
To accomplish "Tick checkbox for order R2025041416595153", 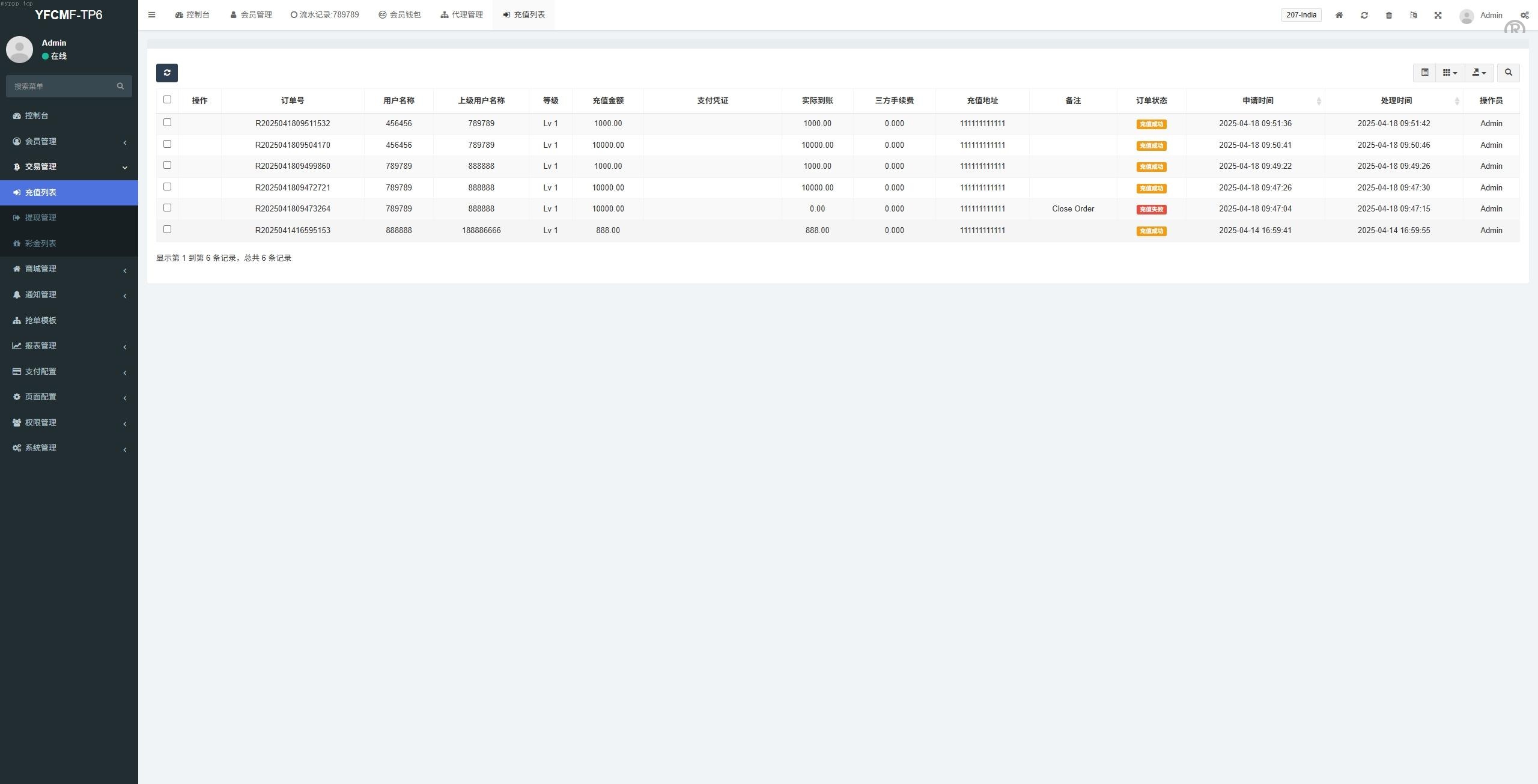I will click(167, 229).
